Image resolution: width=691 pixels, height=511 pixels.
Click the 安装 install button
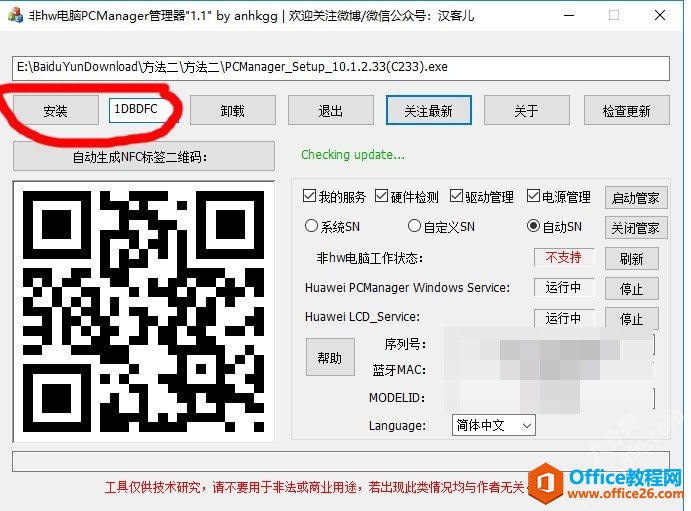tap(56, 111)
